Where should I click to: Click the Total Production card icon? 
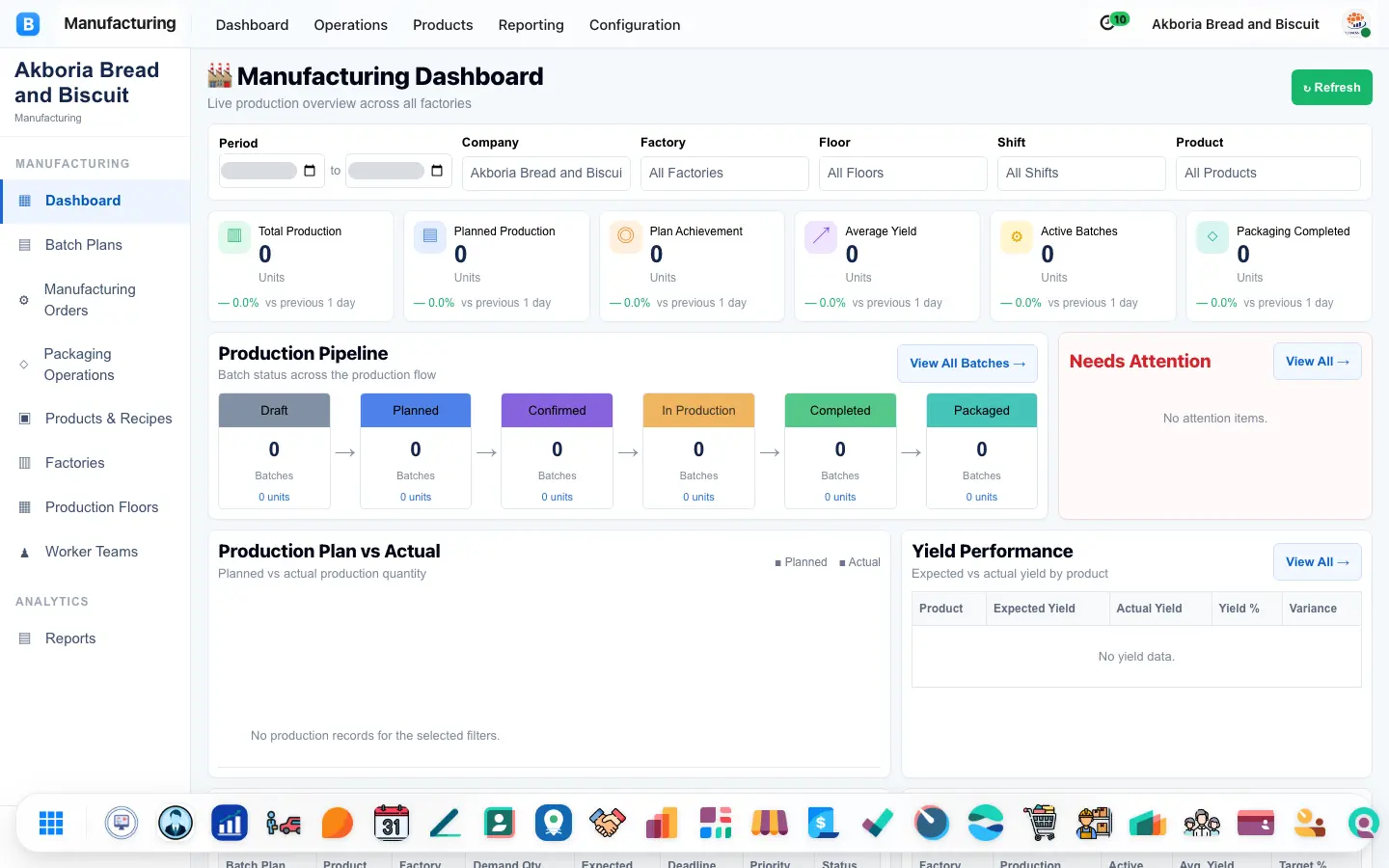click(234, 236)
